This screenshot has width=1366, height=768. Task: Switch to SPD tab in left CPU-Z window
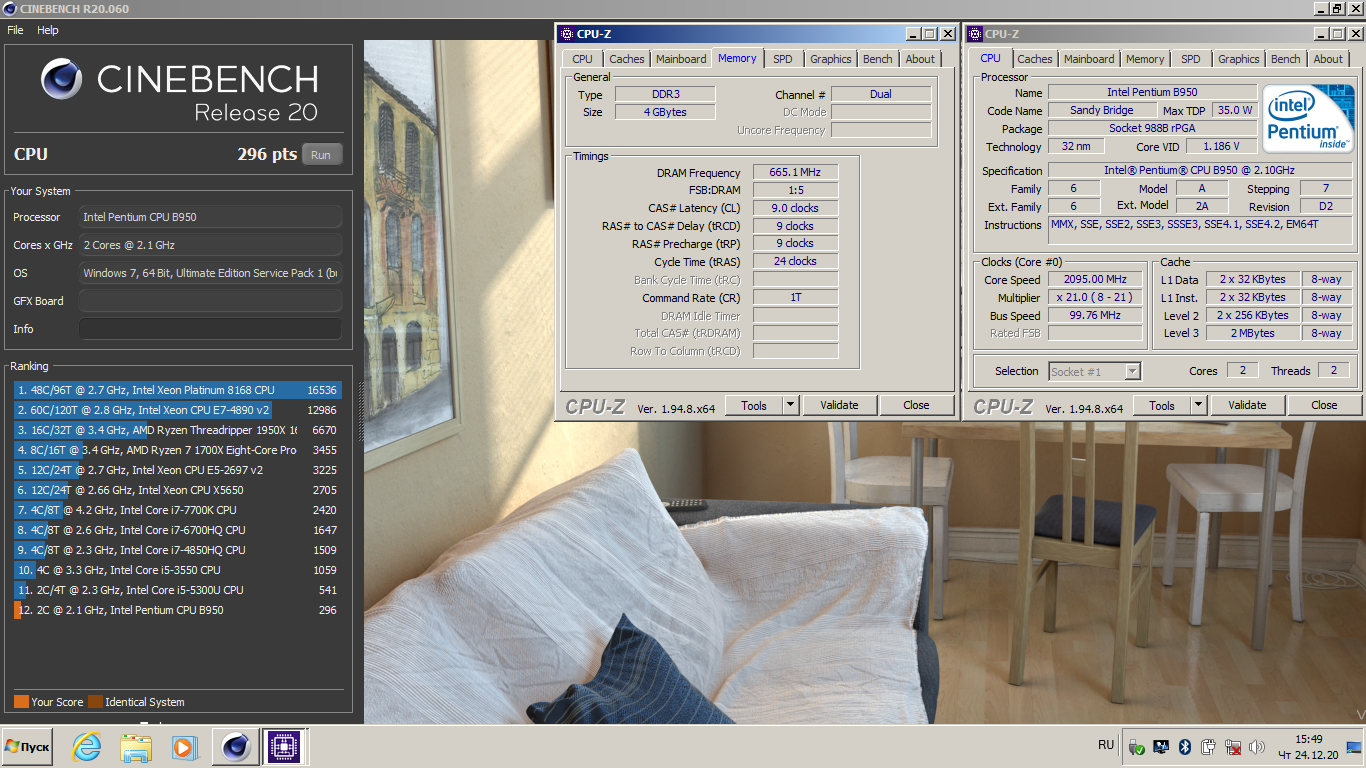[783, 59]
